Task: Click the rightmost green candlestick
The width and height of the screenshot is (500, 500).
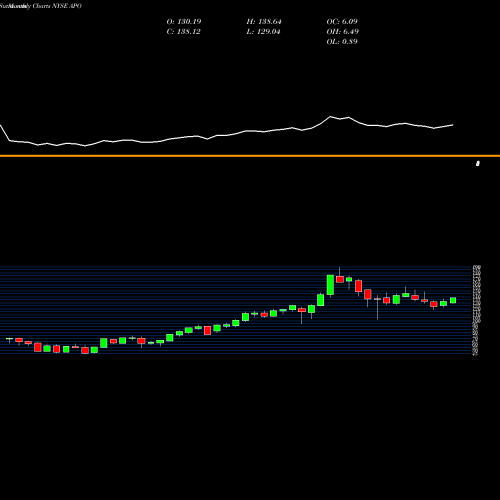Action: 453,300
